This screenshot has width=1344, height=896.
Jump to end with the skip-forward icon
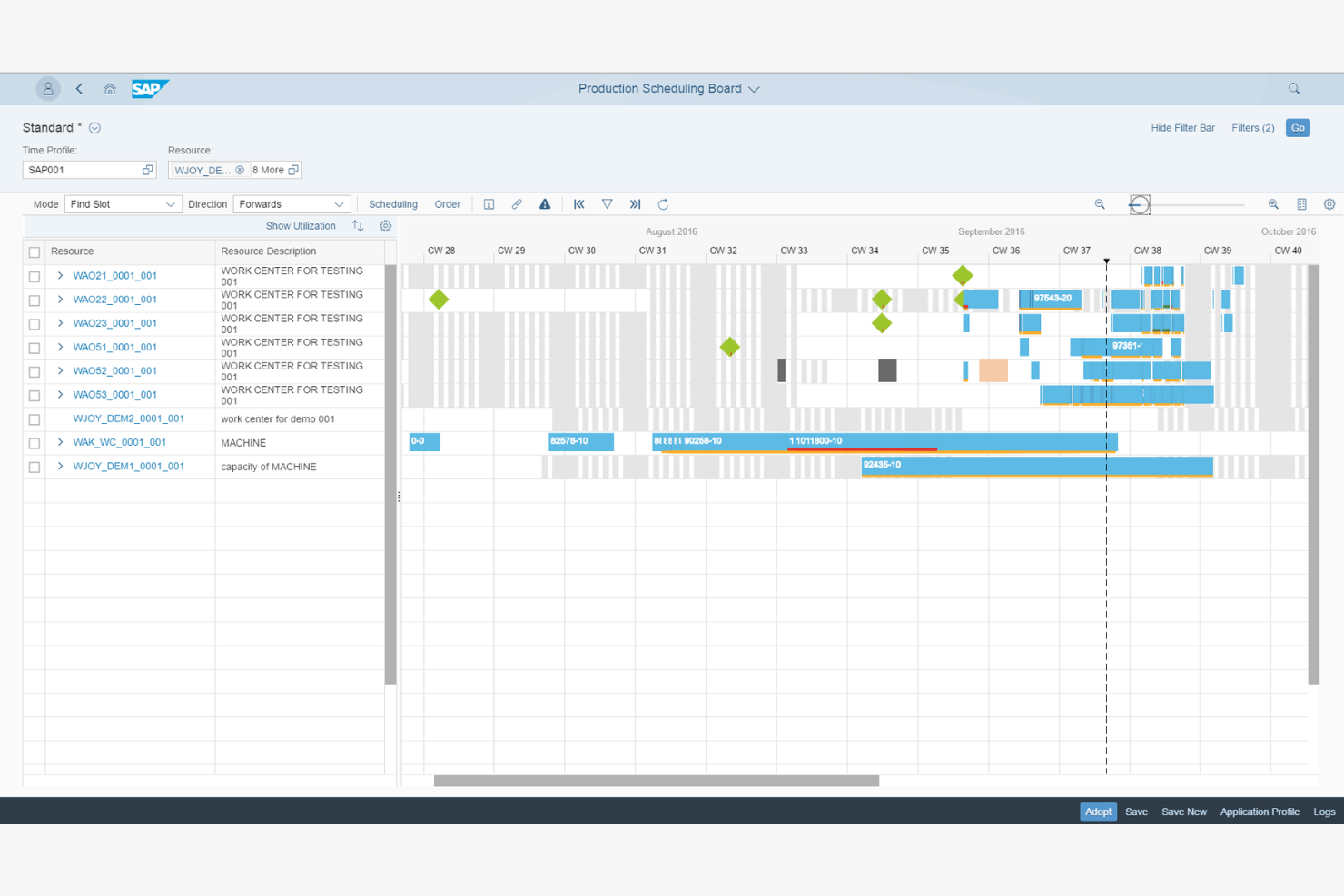click(x=635, y=203)
